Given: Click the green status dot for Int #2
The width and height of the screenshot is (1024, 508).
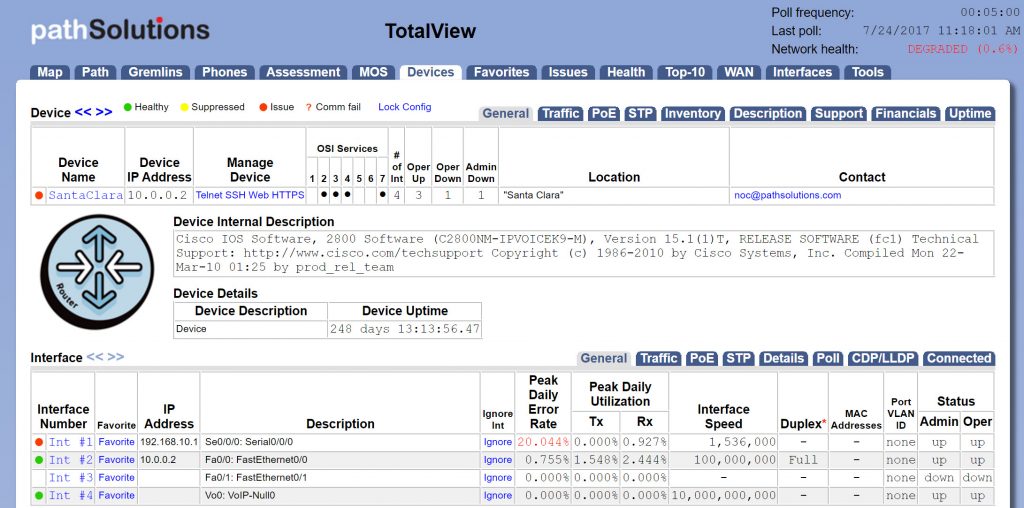Looking at the screenshot, I should click(x=39, y=460).
